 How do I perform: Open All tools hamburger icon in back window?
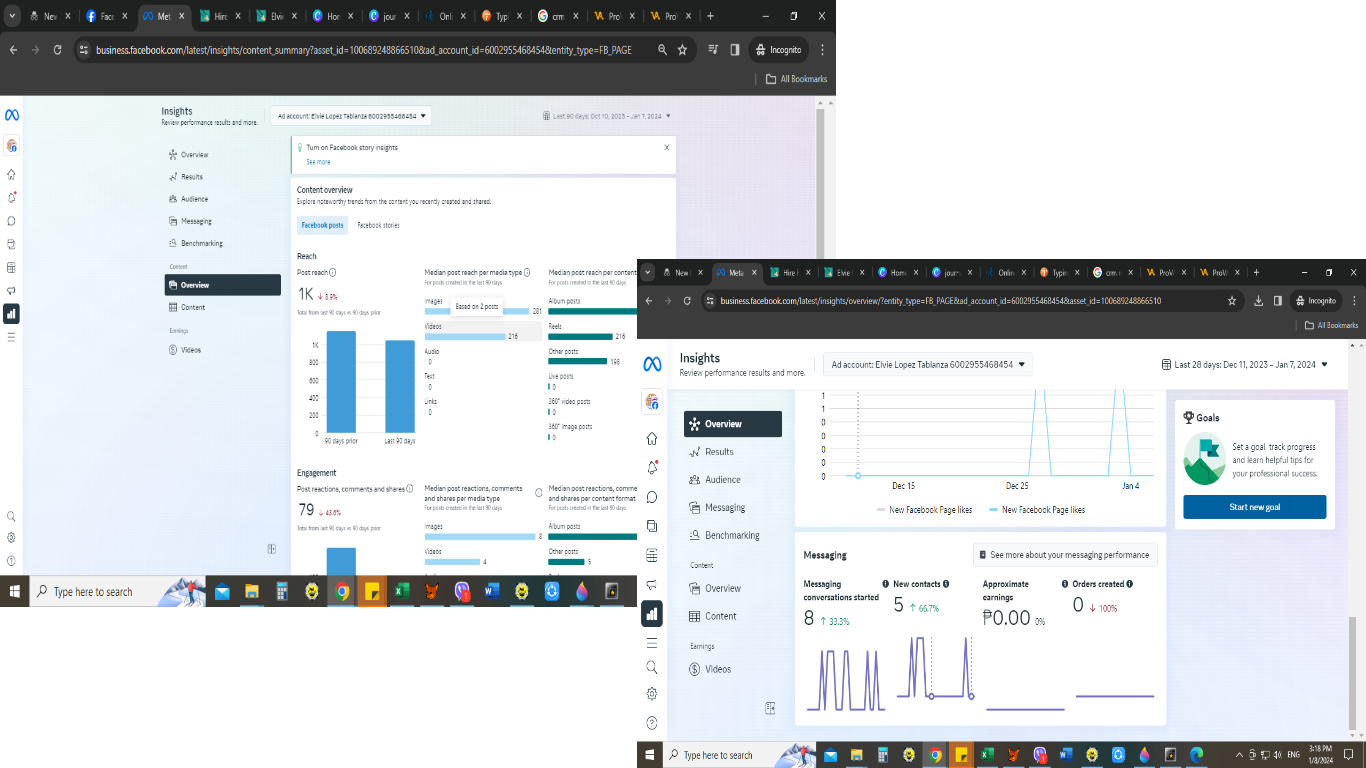pos(12,337)
